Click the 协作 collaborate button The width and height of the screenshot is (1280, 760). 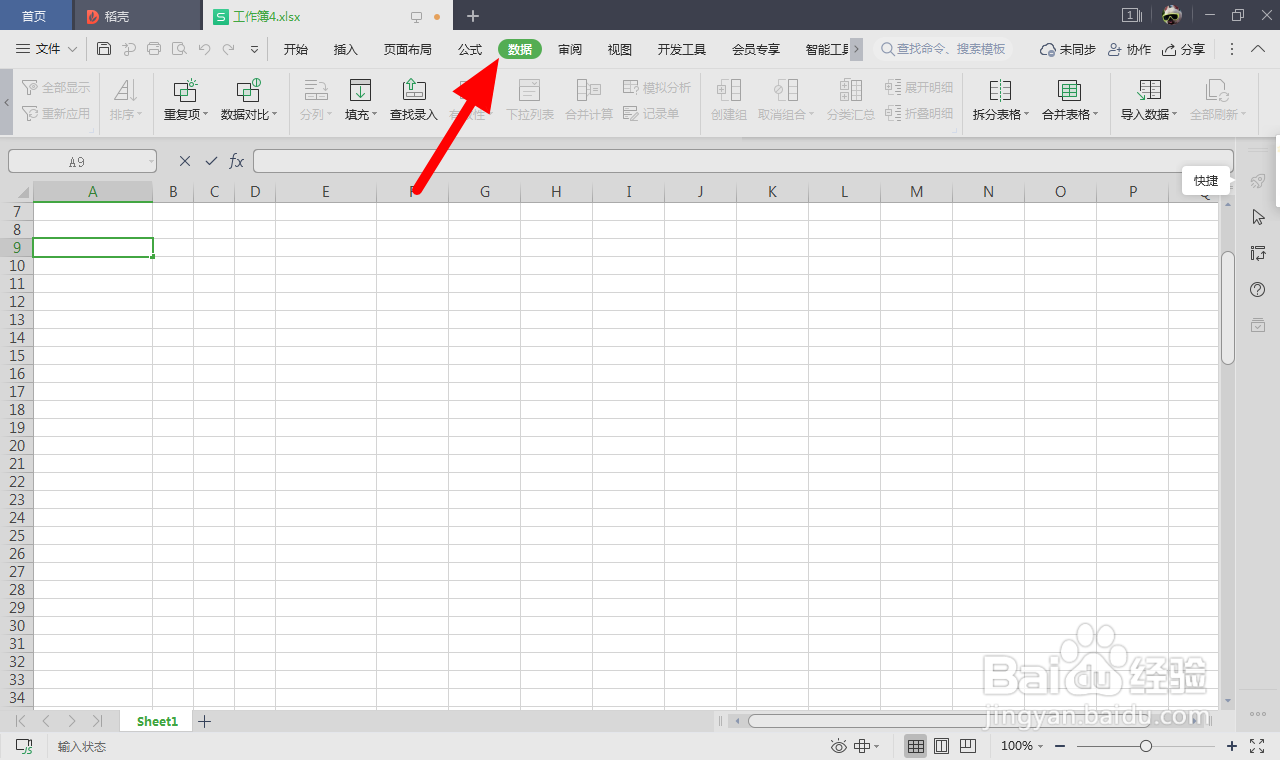[x=1128, y=48]
